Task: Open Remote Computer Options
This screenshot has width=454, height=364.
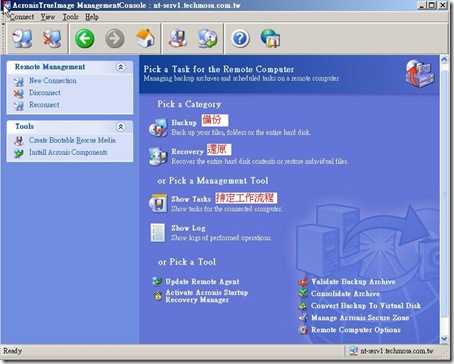Action: [356, 330]
